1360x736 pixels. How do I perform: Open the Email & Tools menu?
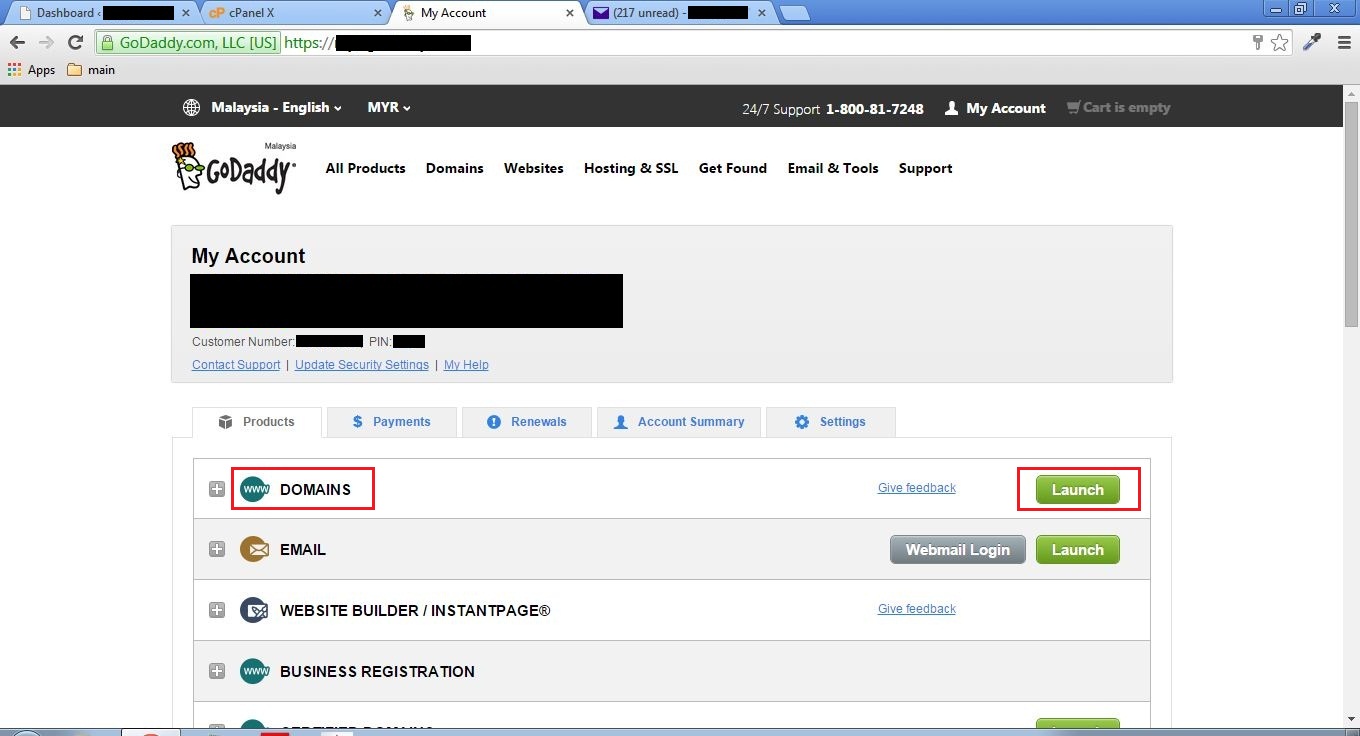(x=832, y=168)
